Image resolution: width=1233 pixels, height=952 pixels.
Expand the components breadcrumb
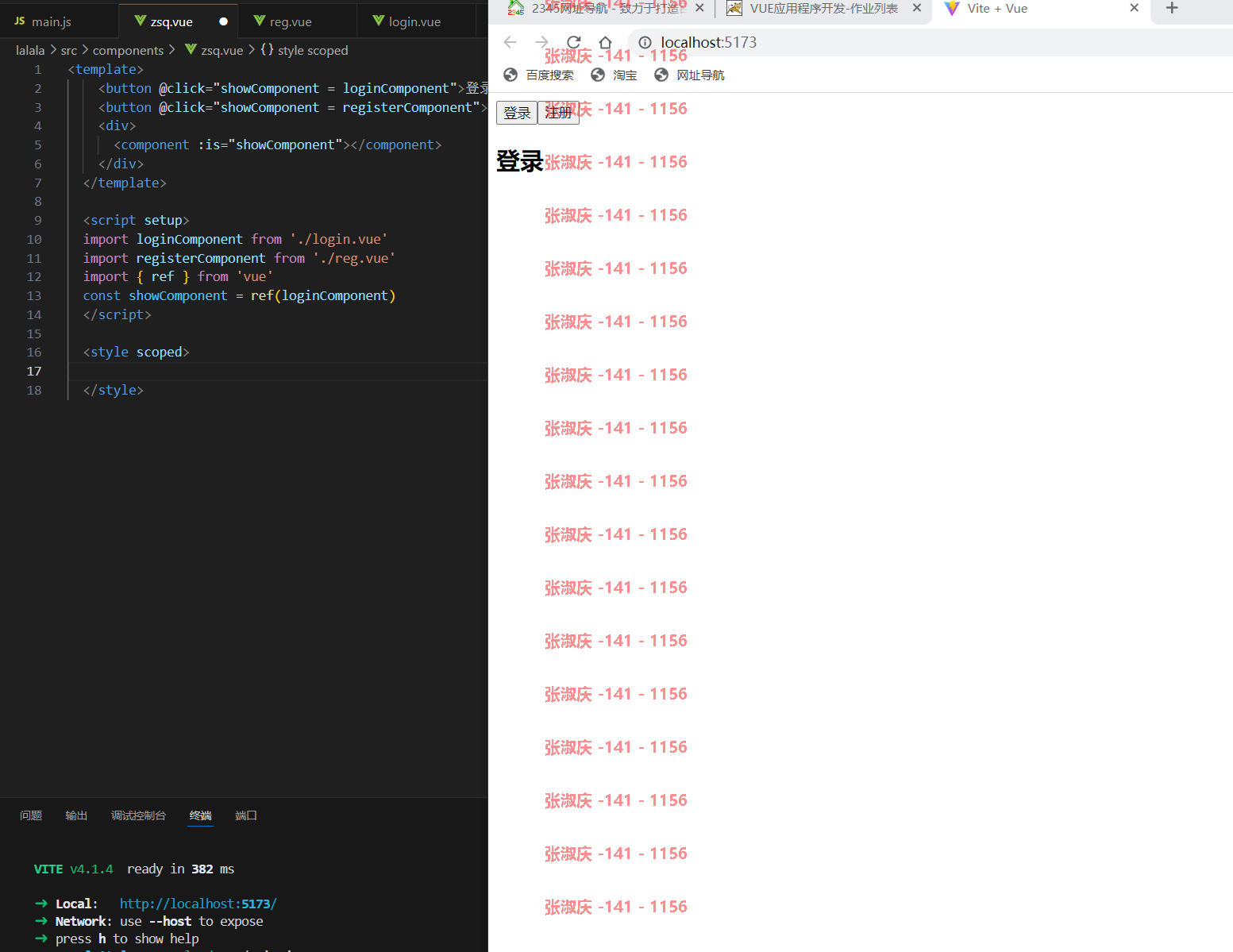pyautogui.click(x=128, y=50)
